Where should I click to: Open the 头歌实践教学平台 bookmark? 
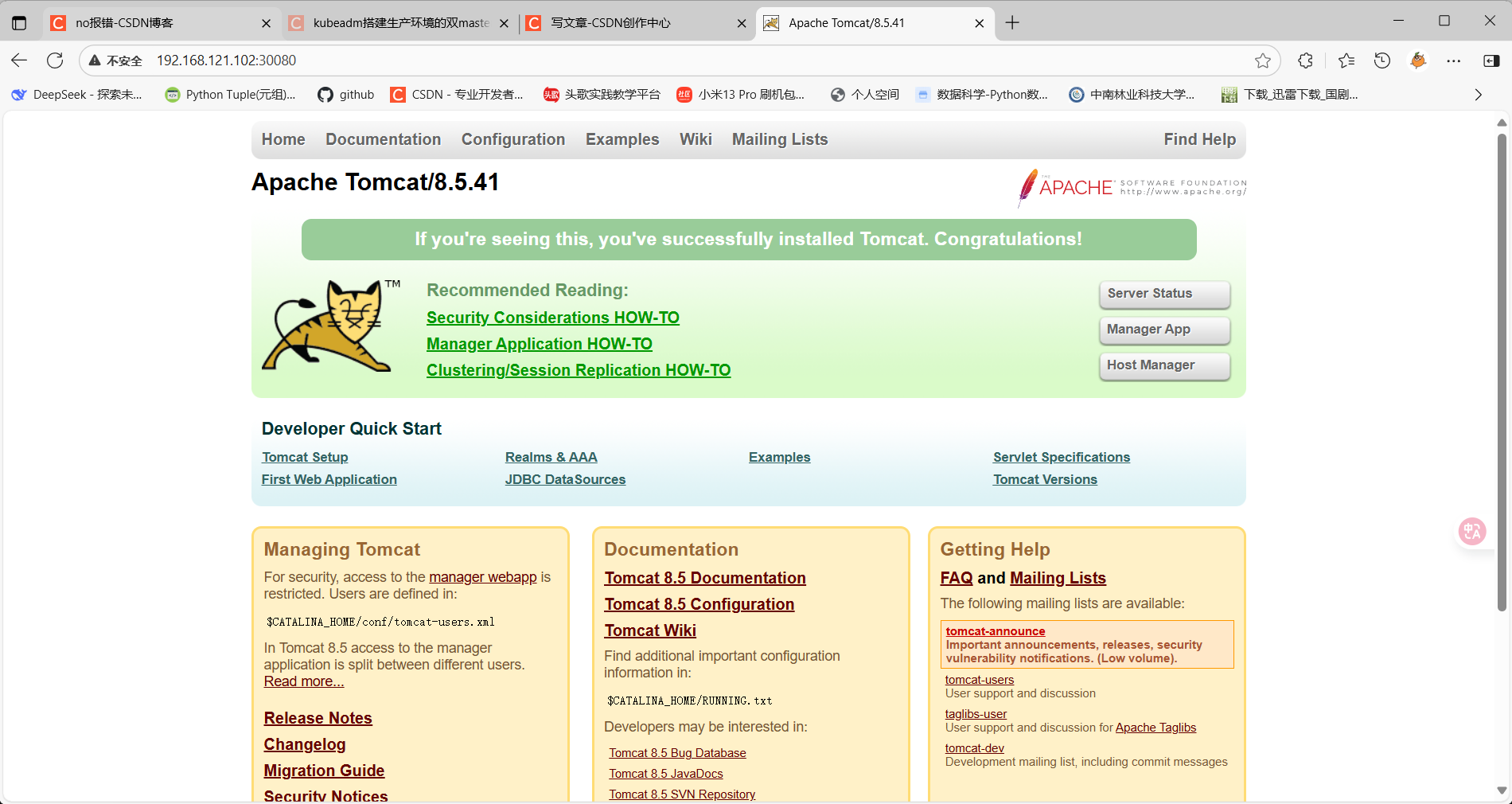point(602,95)
